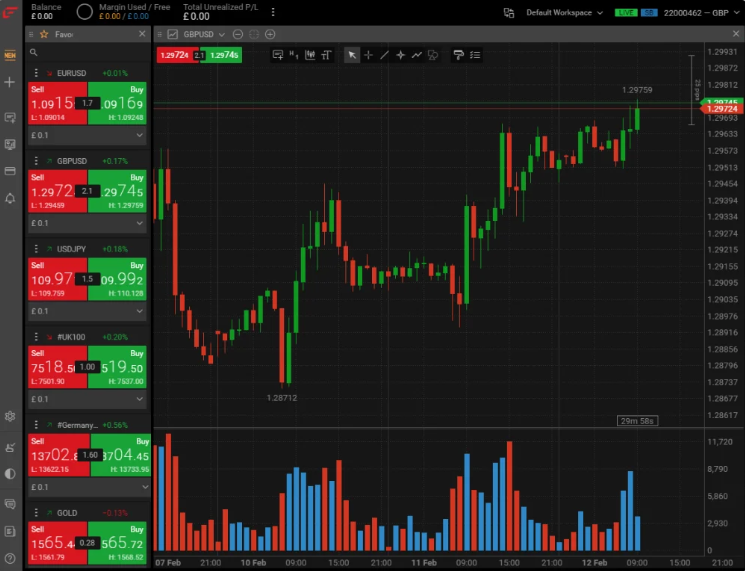This screenshot has width=745, height=571.
Task: Click the GBPUSD Sell button in Favorites
Action: point(57,191)
